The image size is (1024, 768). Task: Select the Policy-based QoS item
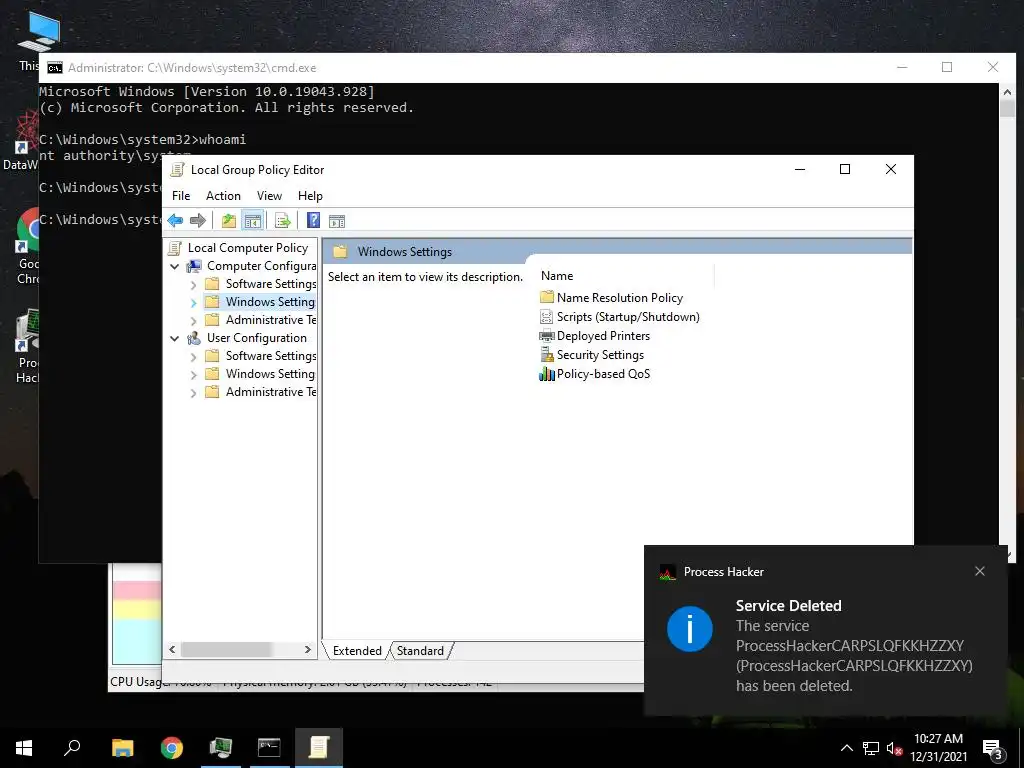click(x=595, y=374)
